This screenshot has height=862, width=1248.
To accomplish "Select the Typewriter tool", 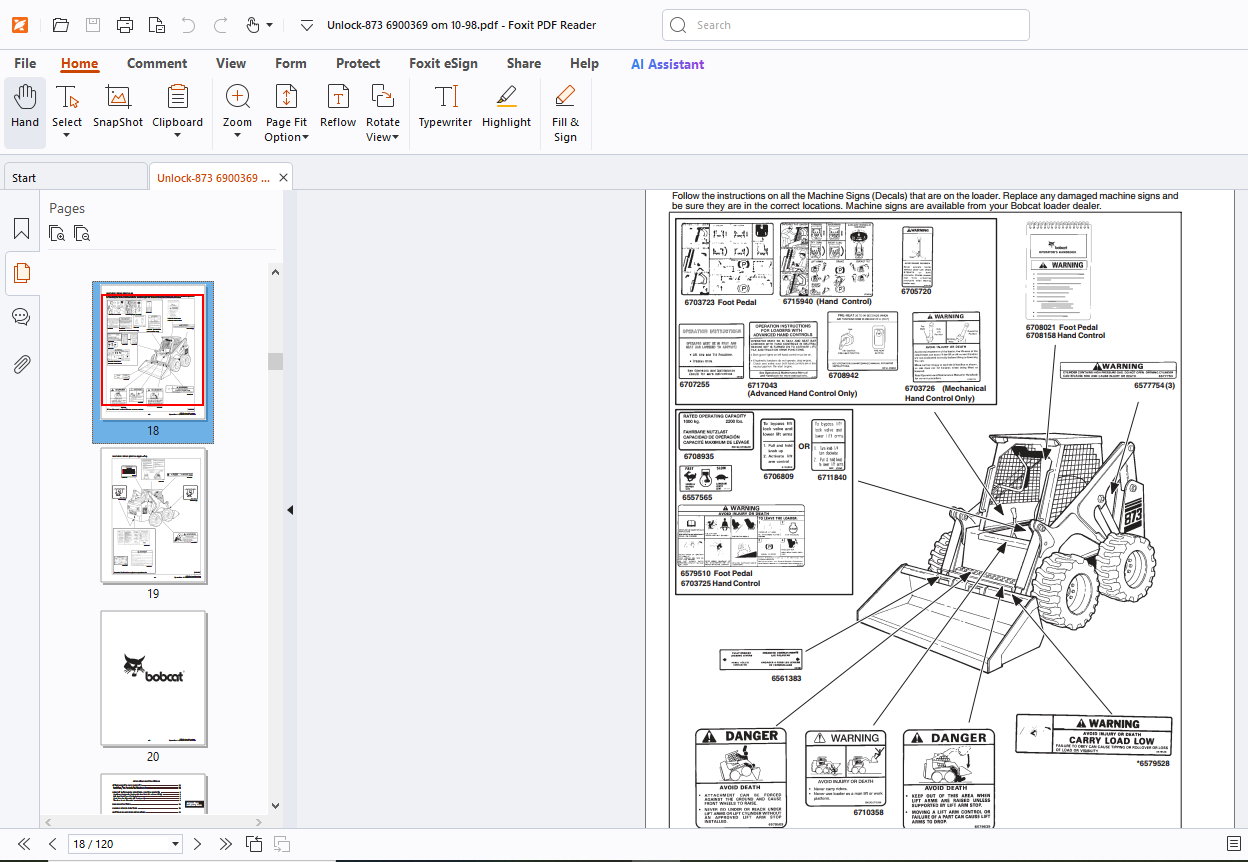I will (445, 107).
